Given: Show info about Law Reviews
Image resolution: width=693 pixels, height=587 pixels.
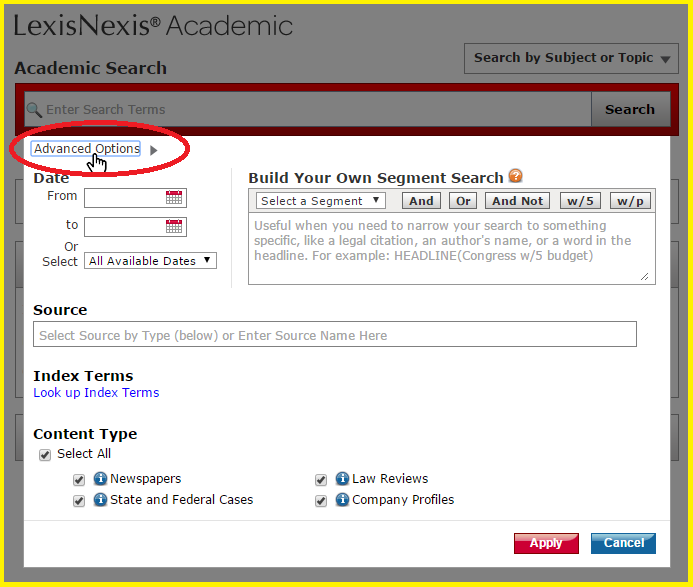Looking at the screenshot, I should (342, 478).
